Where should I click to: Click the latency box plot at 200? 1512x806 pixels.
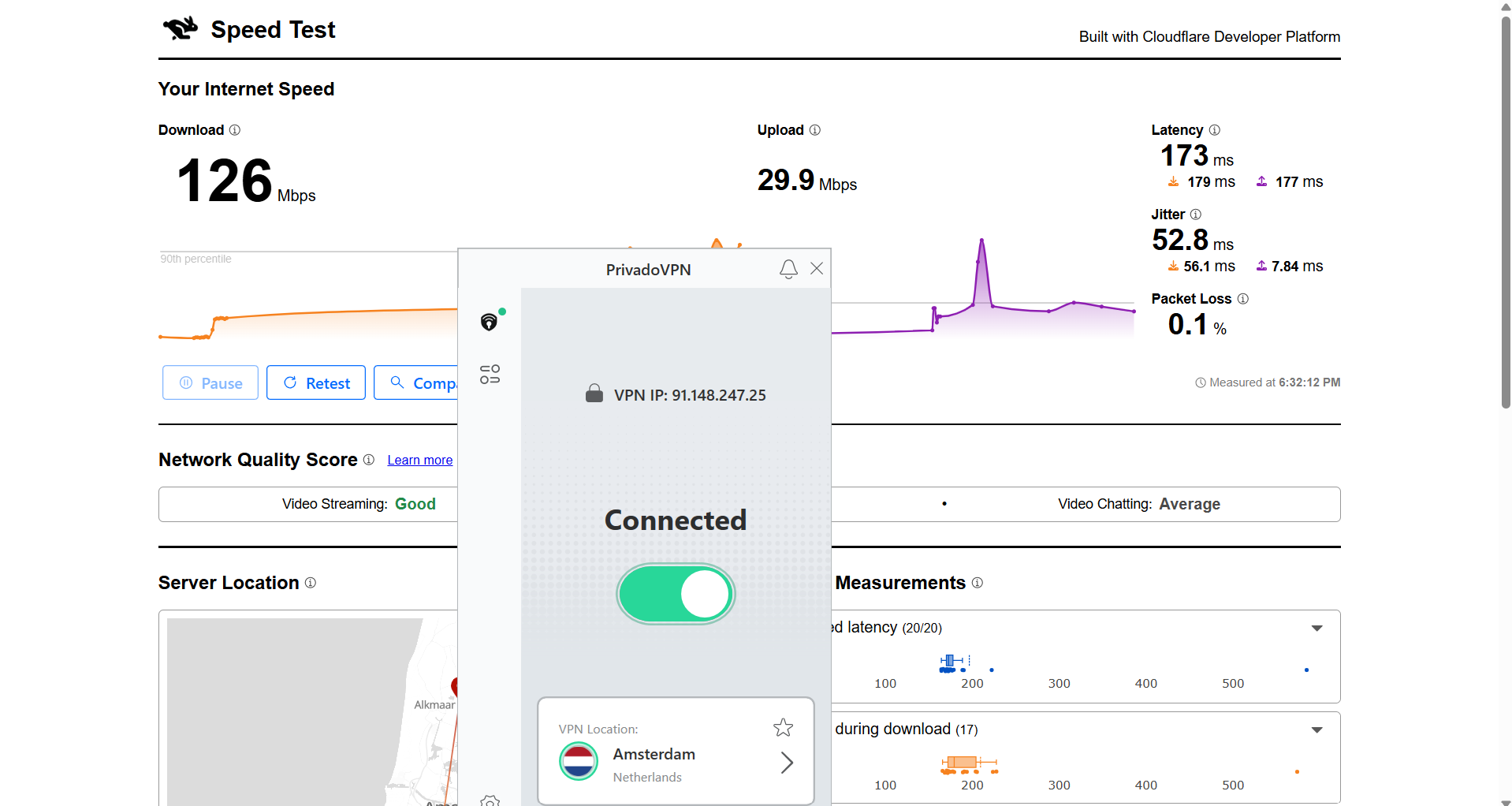951,662
